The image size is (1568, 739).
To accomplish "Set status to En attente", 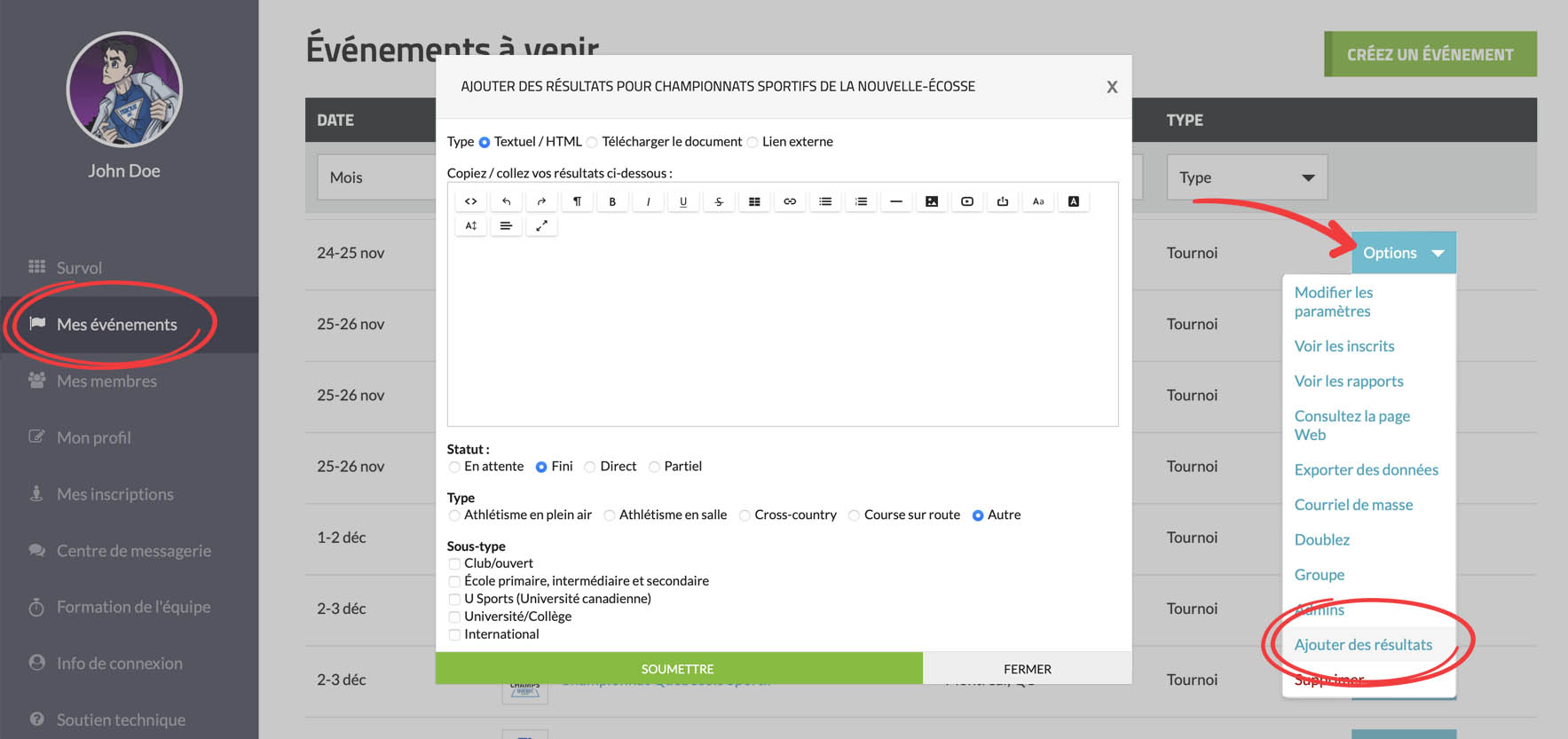I will coord(454,467).
